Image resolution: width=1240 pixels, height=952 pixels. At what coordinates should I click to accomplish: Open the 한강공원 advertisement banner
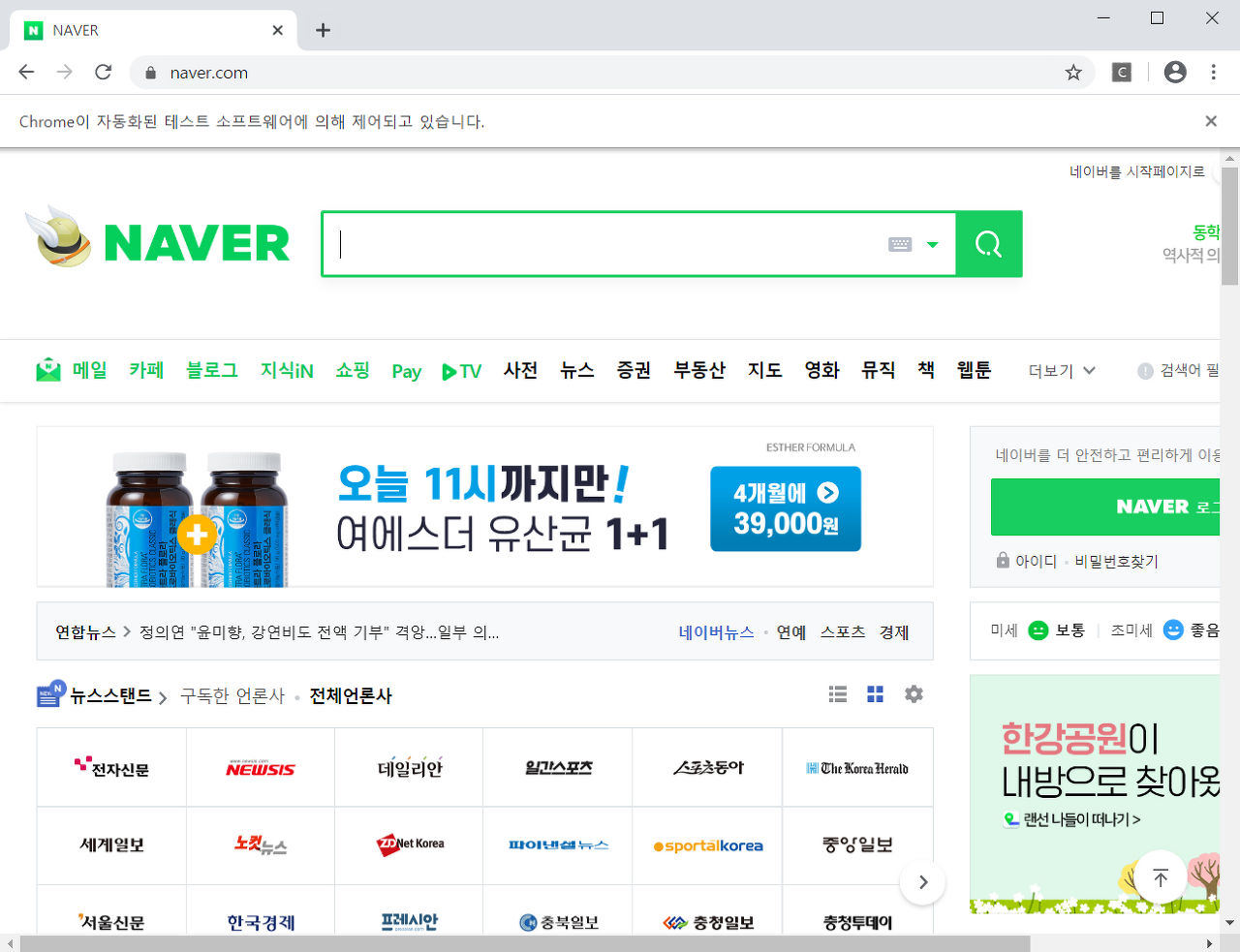point(1095,794)
